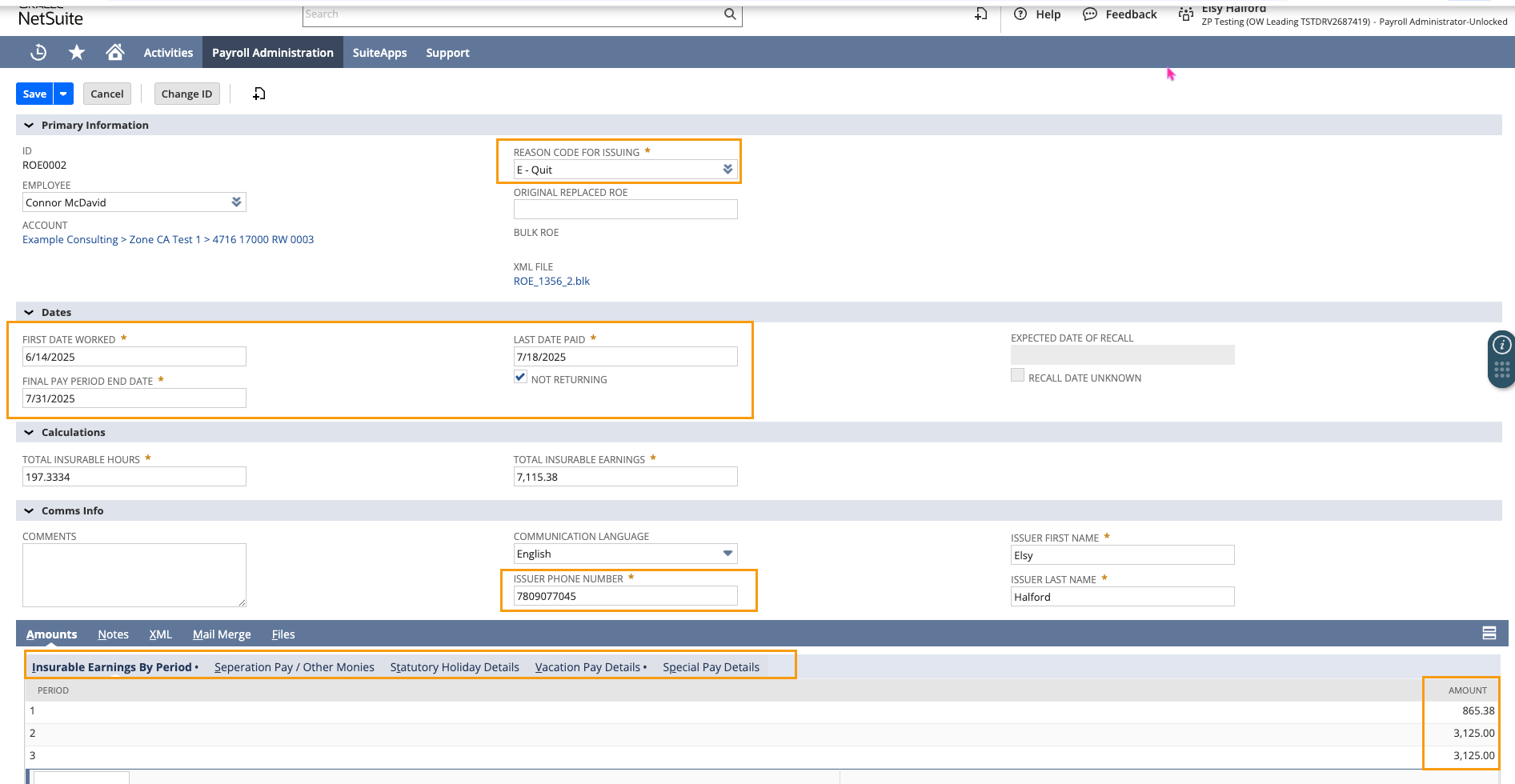The height and width of the screenshot is (784, 1515).
Task: Switch to the Amounts tab
Action: tap(52, 634)
